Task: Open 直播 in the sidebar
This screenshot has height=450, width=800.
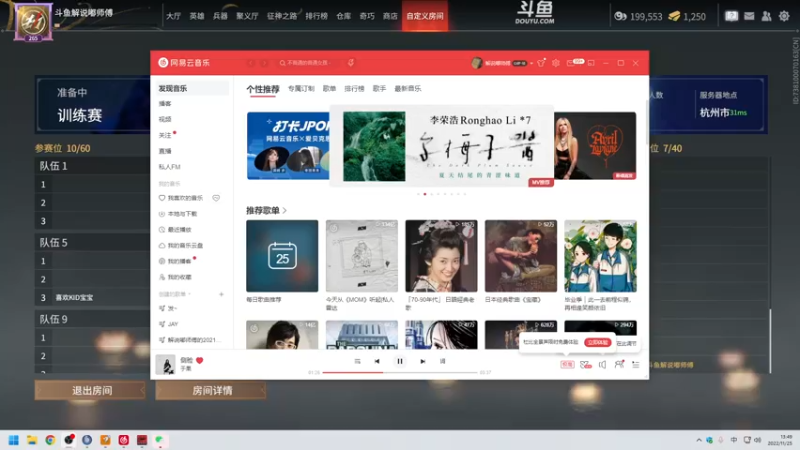Action: pyautogui.click(x=165, y=151)
